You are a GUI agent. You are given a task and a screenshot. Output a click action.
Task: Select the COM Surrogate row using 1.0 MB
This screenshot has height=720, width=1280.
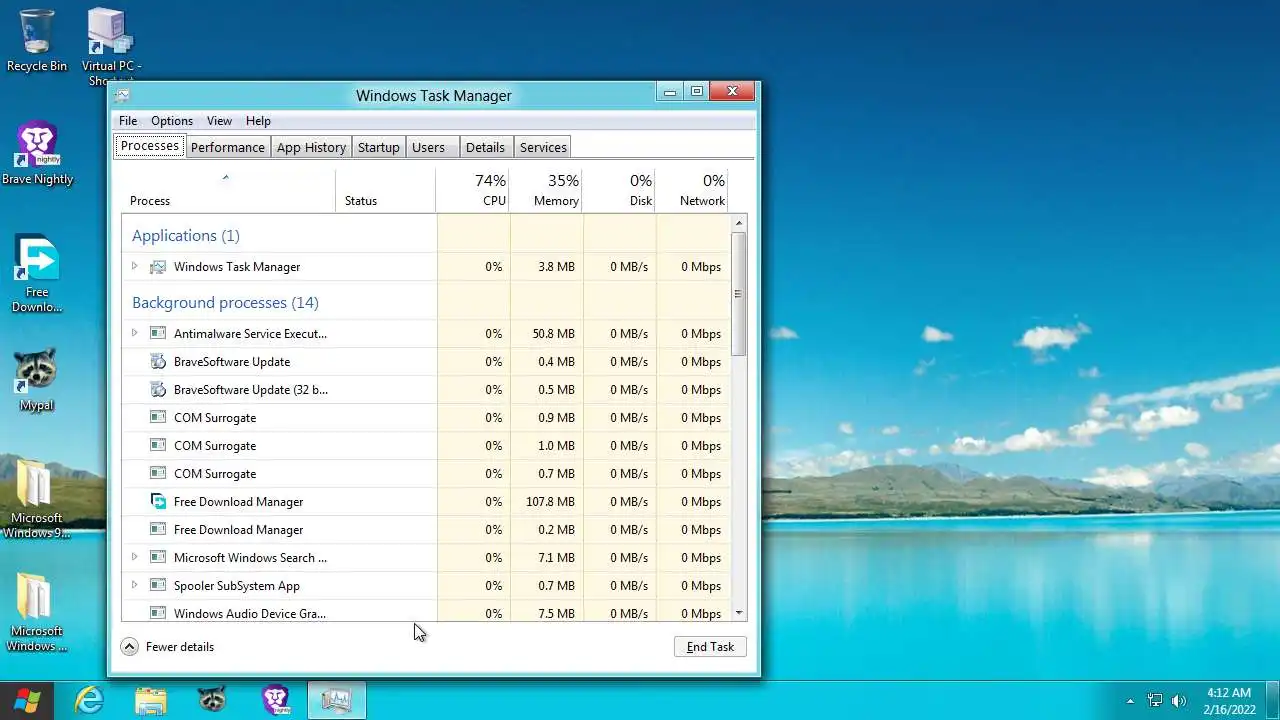pyautogui.click(x=426, y=446)
